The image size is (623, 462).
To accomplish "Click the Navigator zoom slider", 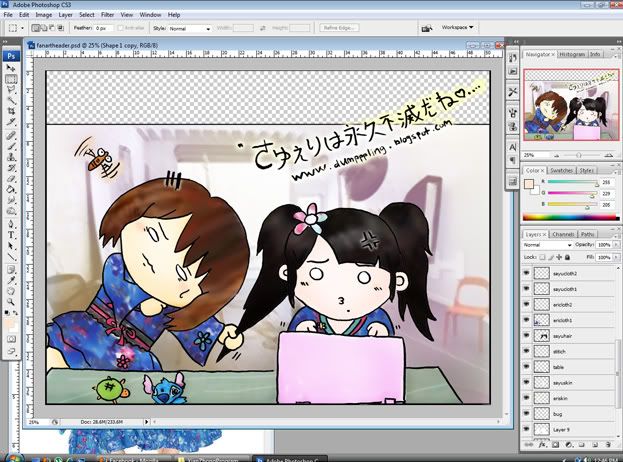I will [x=579, y=155].
